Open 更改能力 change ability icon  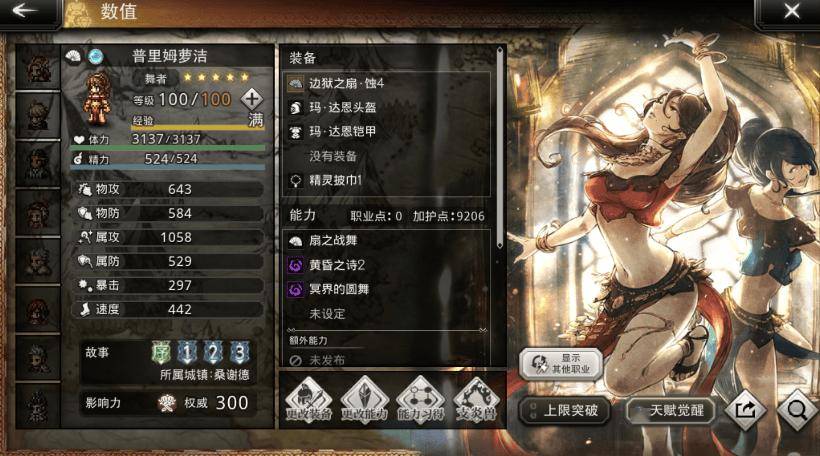pos(364,400)
